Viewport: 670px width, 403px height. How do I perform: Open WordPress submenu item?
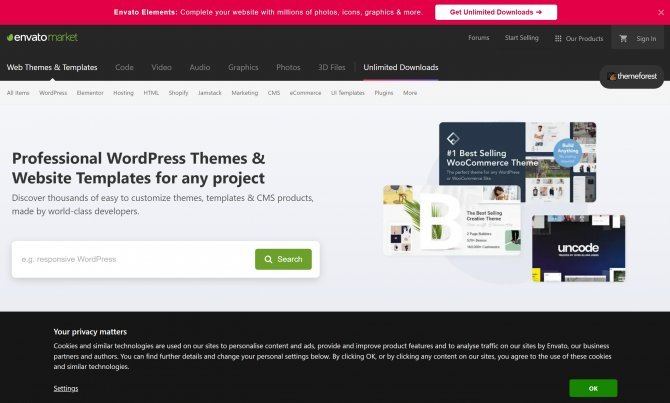(53, 93)
